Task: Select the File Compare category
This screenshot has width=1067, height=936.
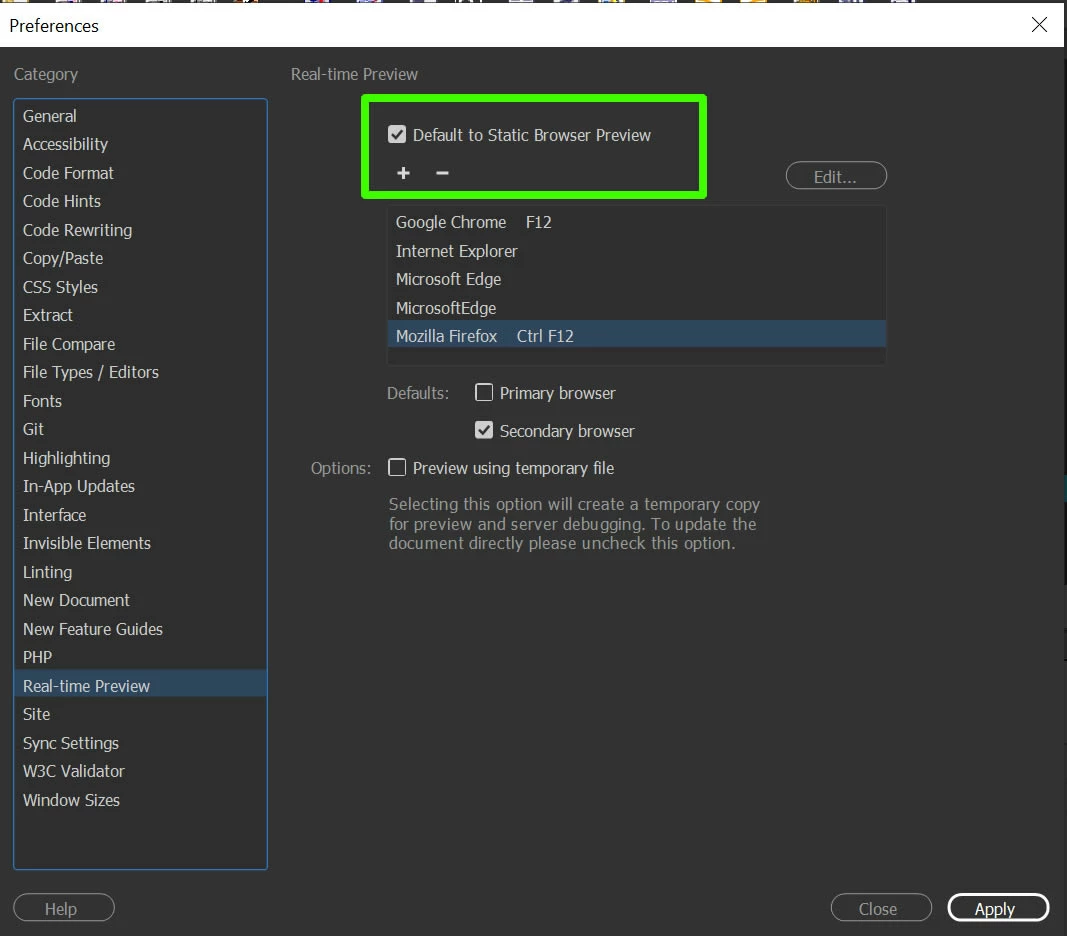Action: click(140, 344)
